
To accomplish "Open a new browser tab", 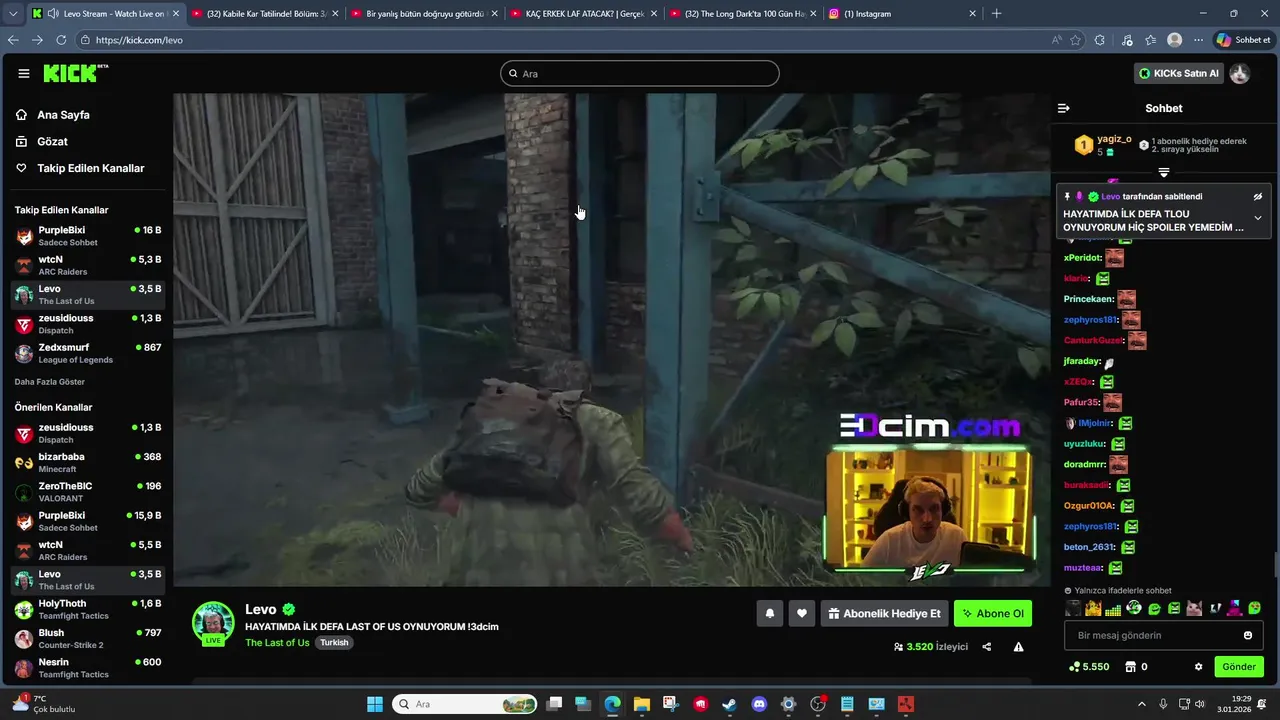I will pyautogui.click(x=996, y=14).
